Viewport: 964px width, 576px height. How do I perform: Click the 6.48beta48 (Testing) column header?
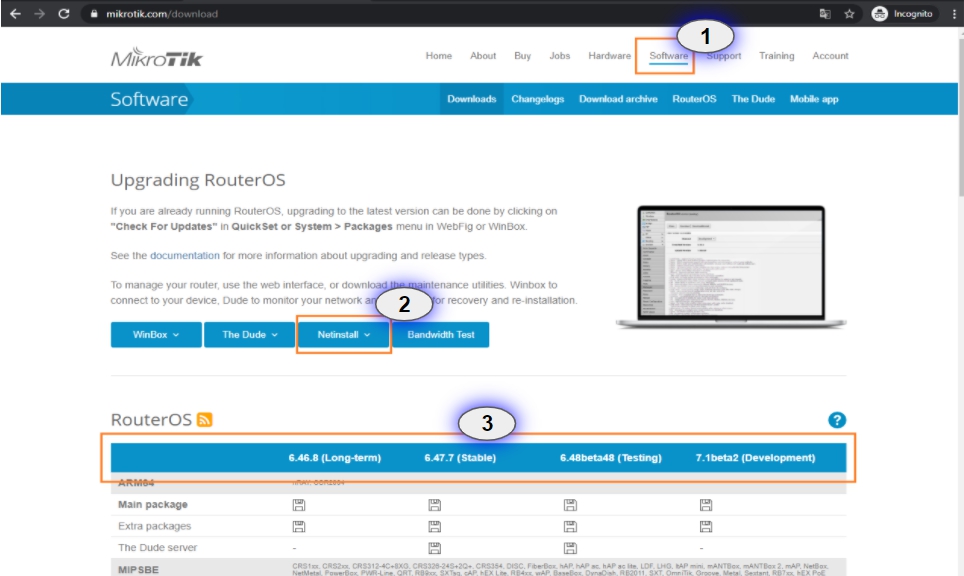tap(610, 457)
